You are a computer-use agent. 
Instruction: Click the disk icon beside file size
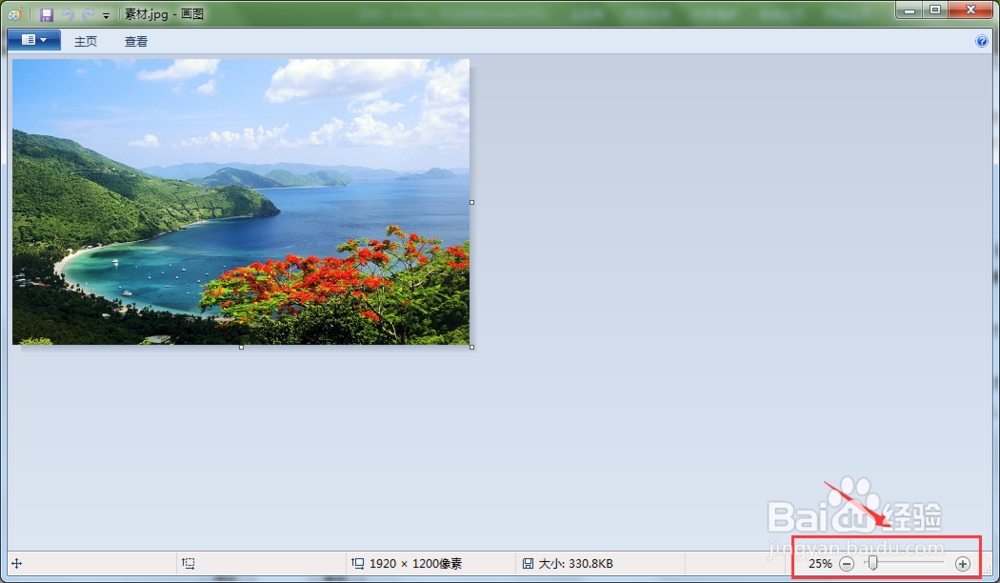(528, 563)
